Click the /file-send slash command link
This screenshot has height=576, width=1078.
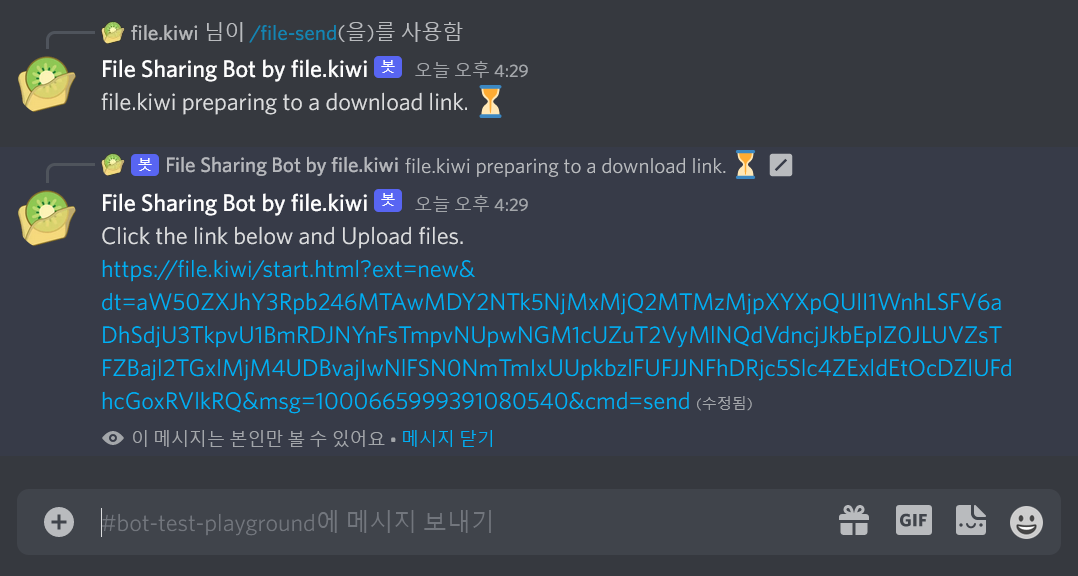click(x=294, y=32)
